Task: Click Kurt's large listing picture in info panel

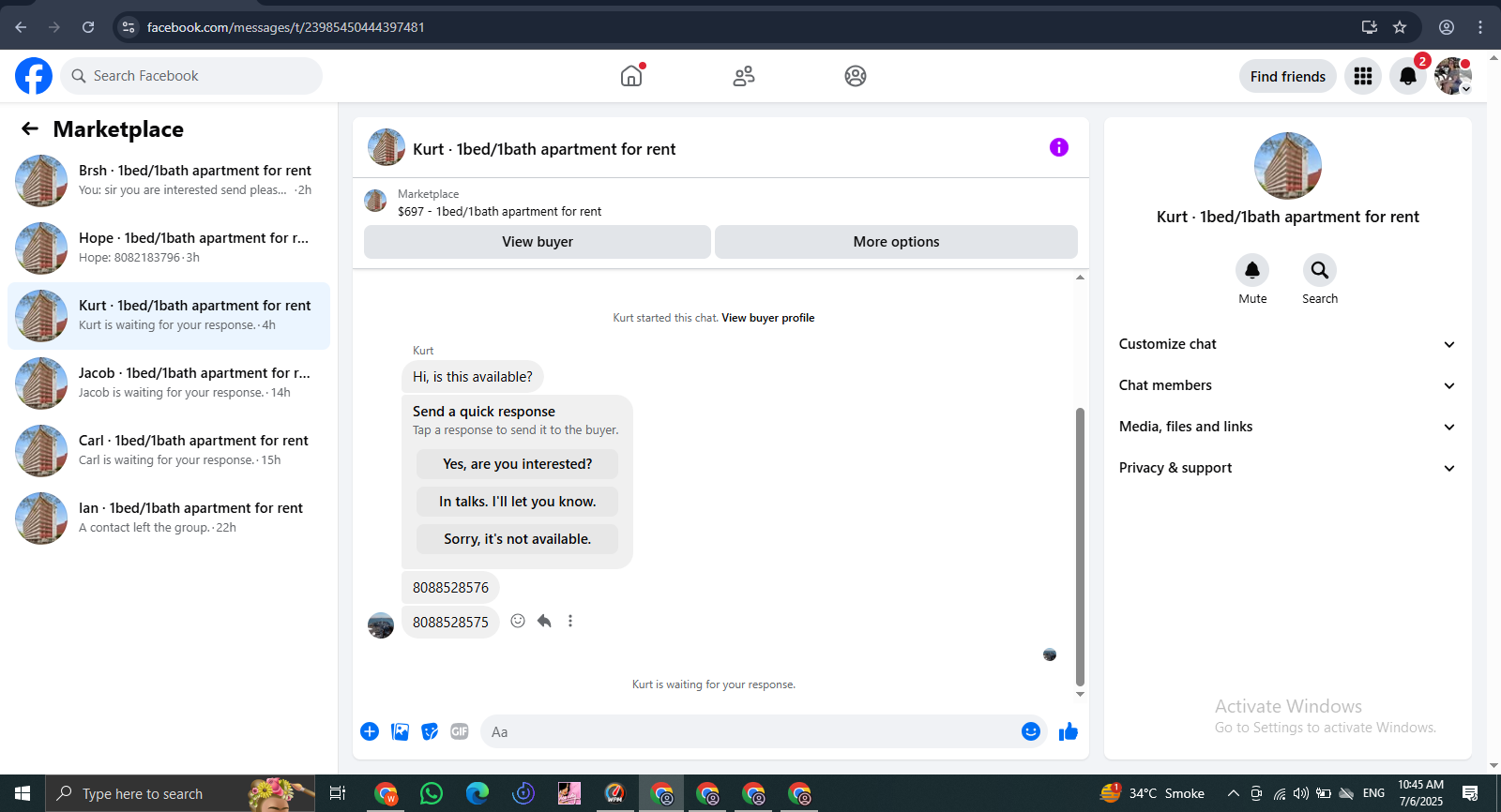Action: [x=1288, y=166]
